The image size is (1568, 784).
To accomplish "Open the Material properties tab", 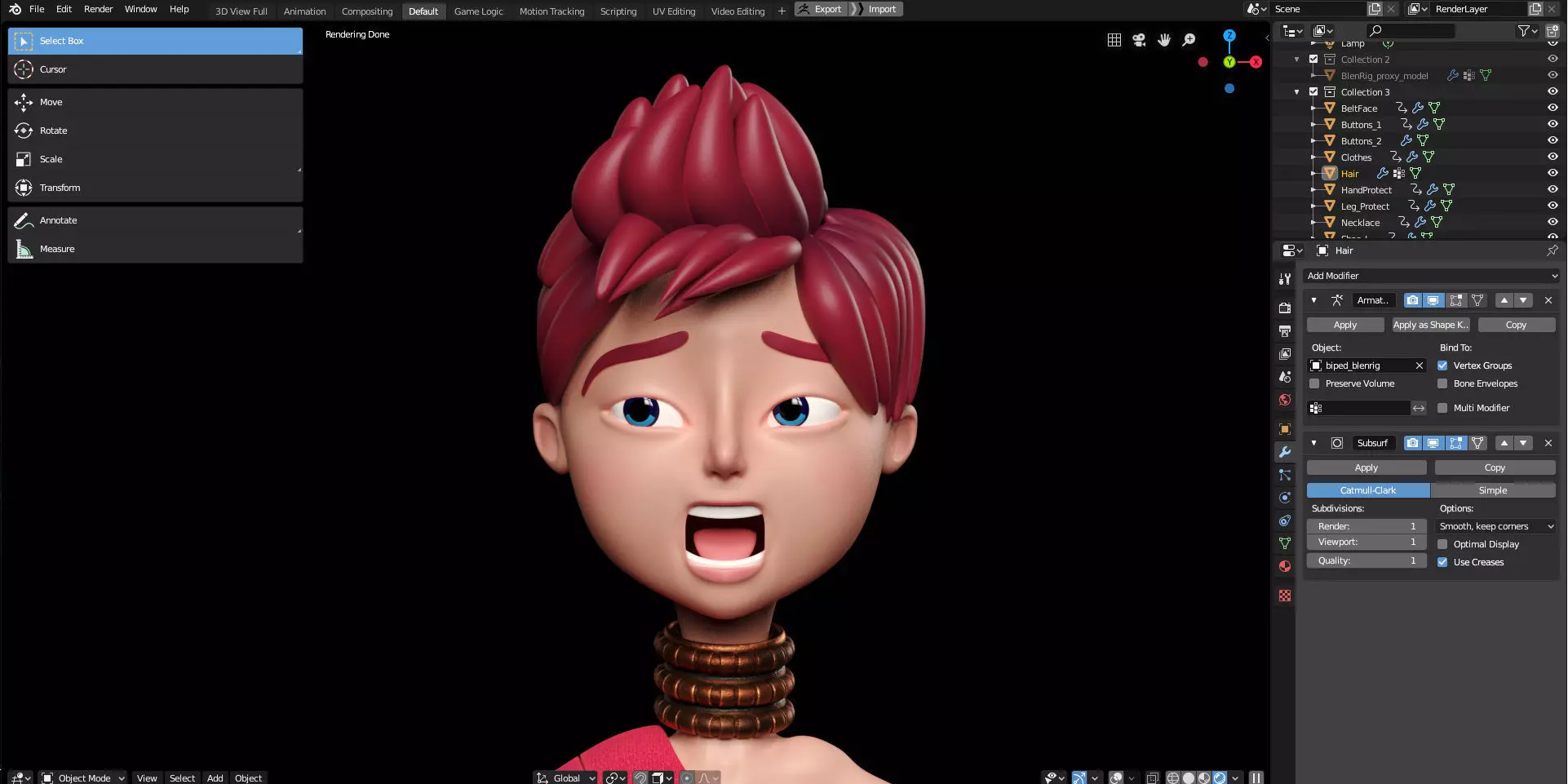I will 1285,565.
